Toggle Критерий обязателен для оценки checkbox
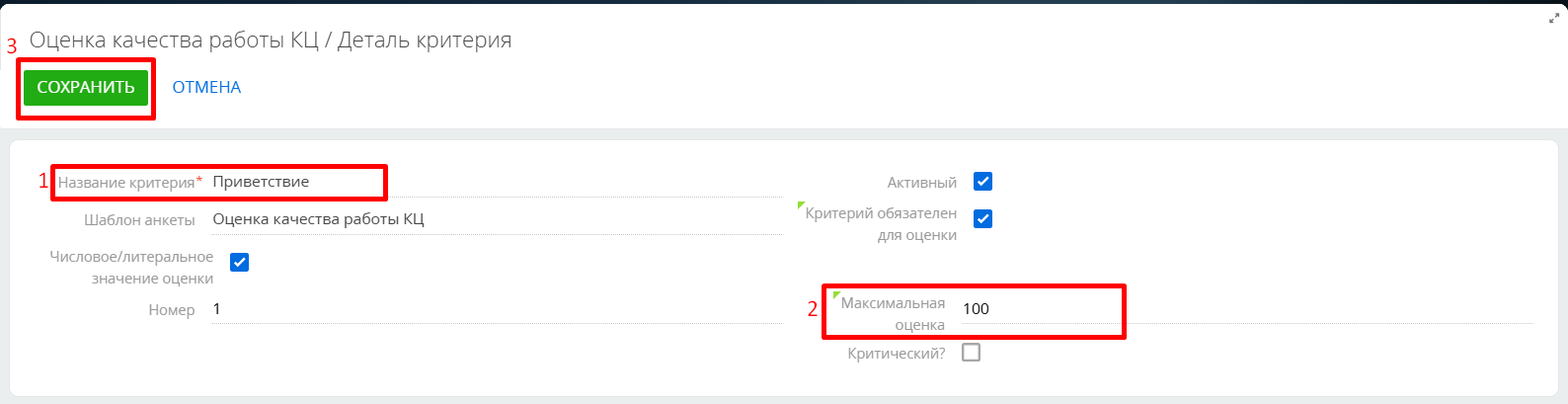Viewport: 1568px width, 404px height. (x=982, y=219)
